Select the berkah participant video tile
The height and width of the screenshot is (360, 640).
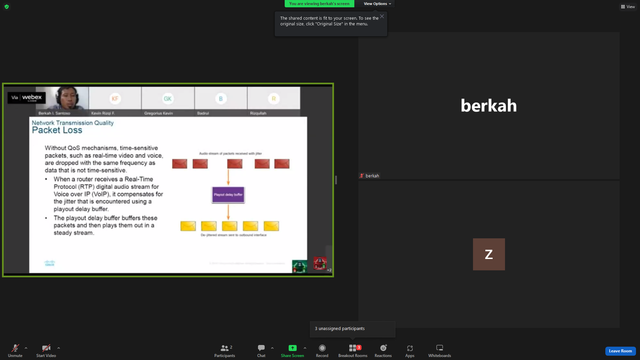[489, 105]
